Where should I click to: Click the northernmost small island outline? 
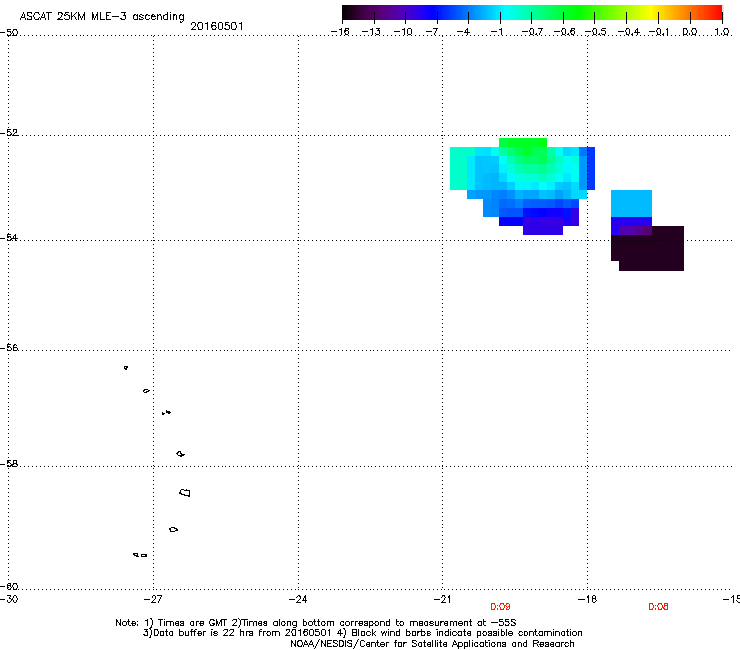[126, 368]
